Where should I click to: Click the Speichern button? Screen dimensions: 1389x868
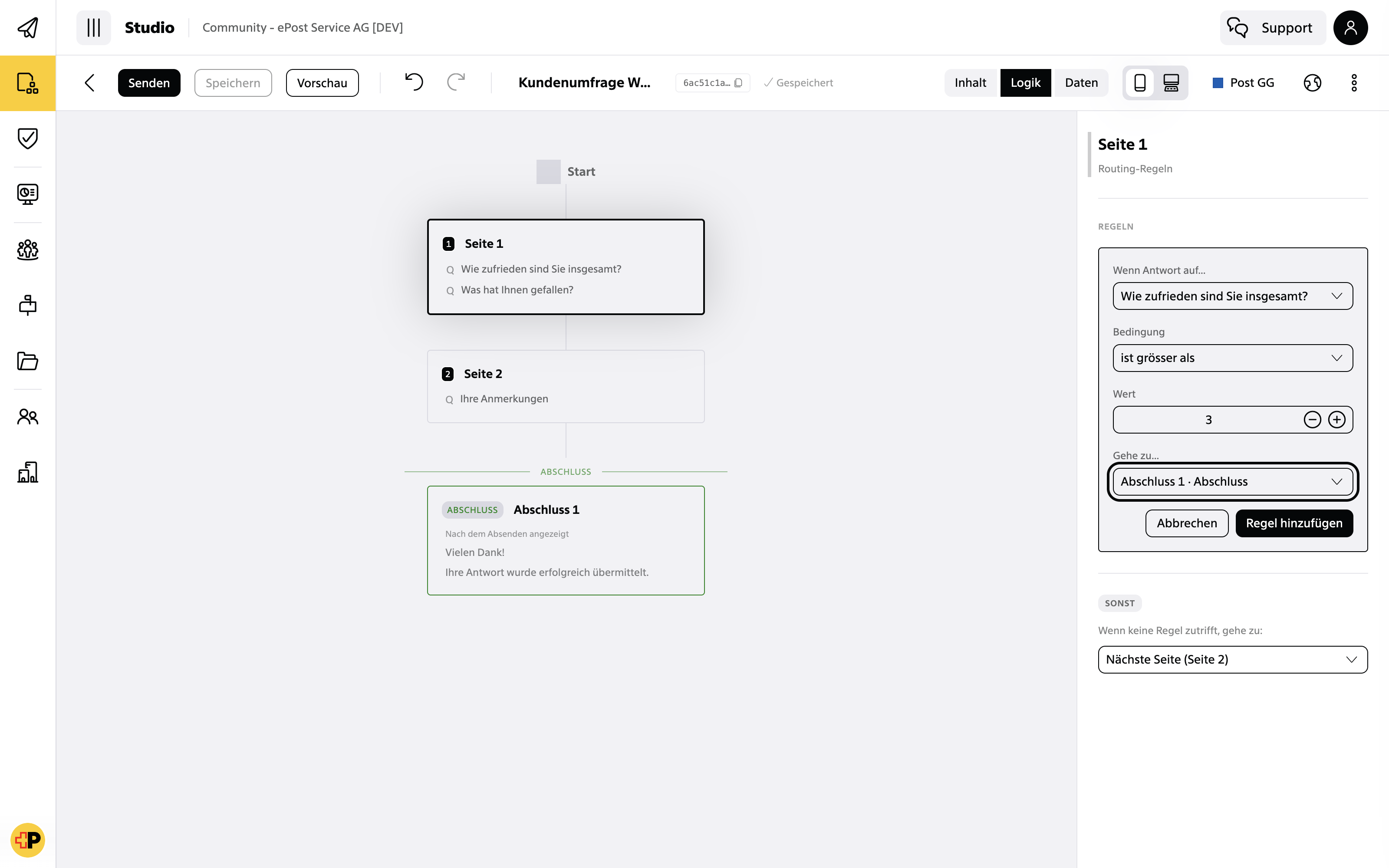point(233,82)
